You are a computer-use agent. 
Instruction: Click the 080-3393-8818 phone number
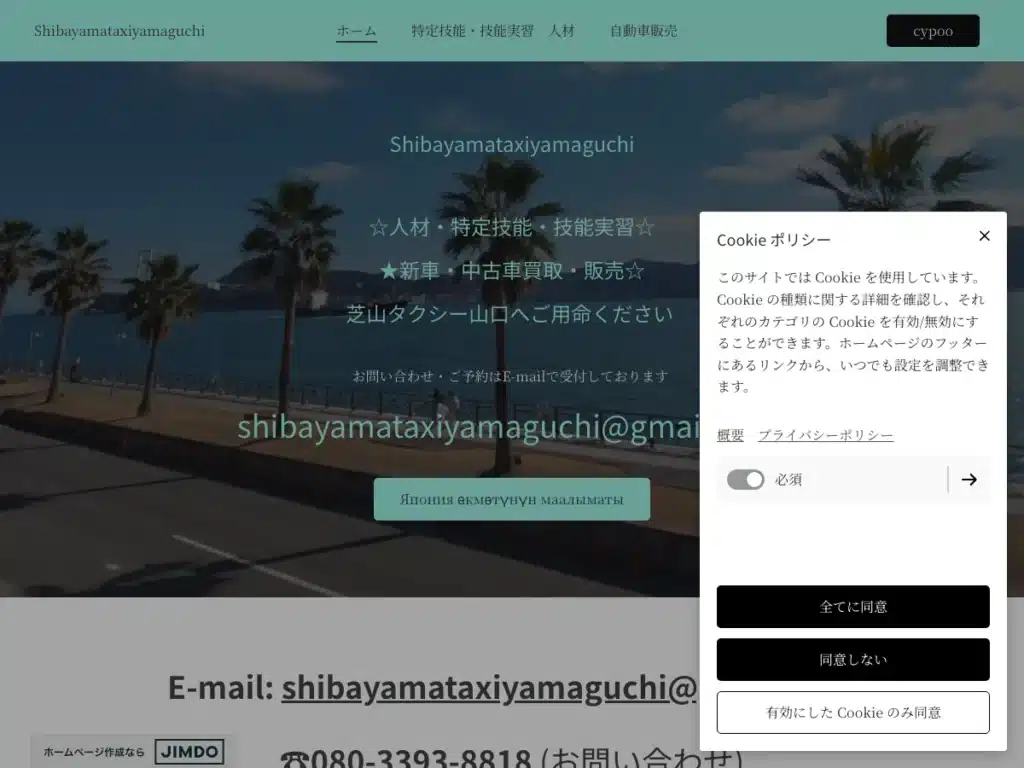[421, 759]
